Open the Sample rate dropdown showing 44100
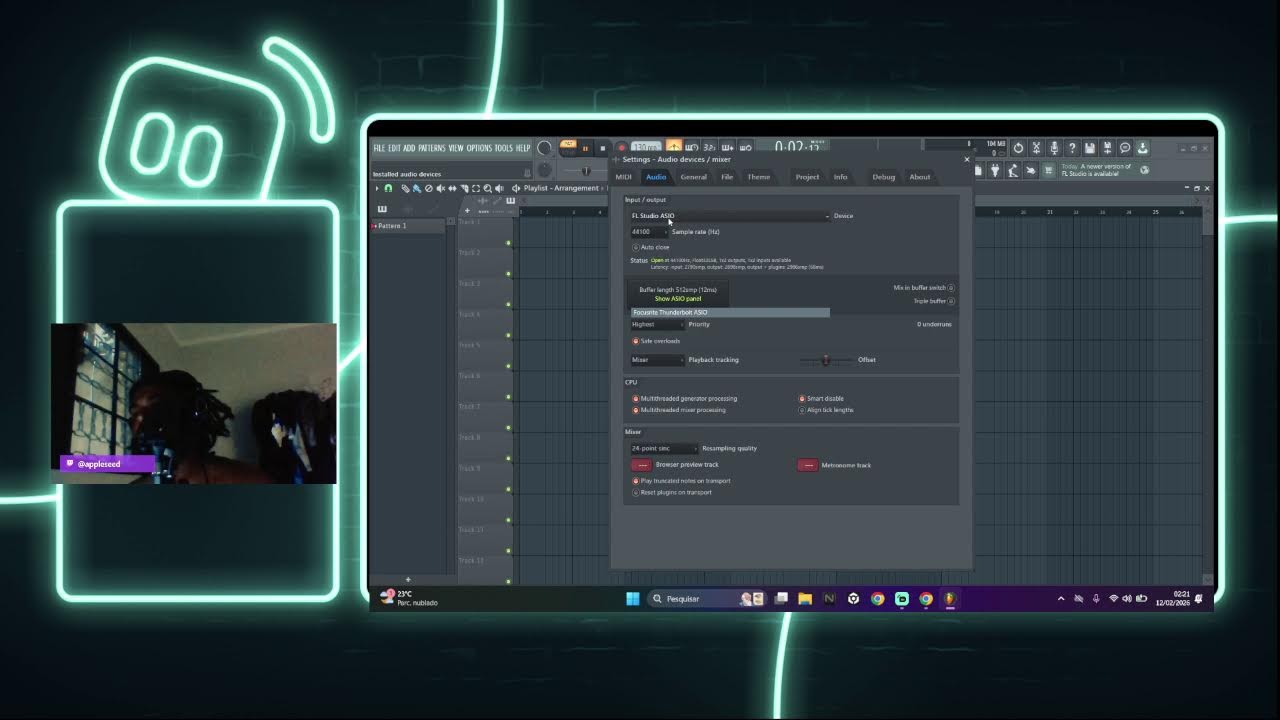1280x720 pixels. (x=648, y=232)
